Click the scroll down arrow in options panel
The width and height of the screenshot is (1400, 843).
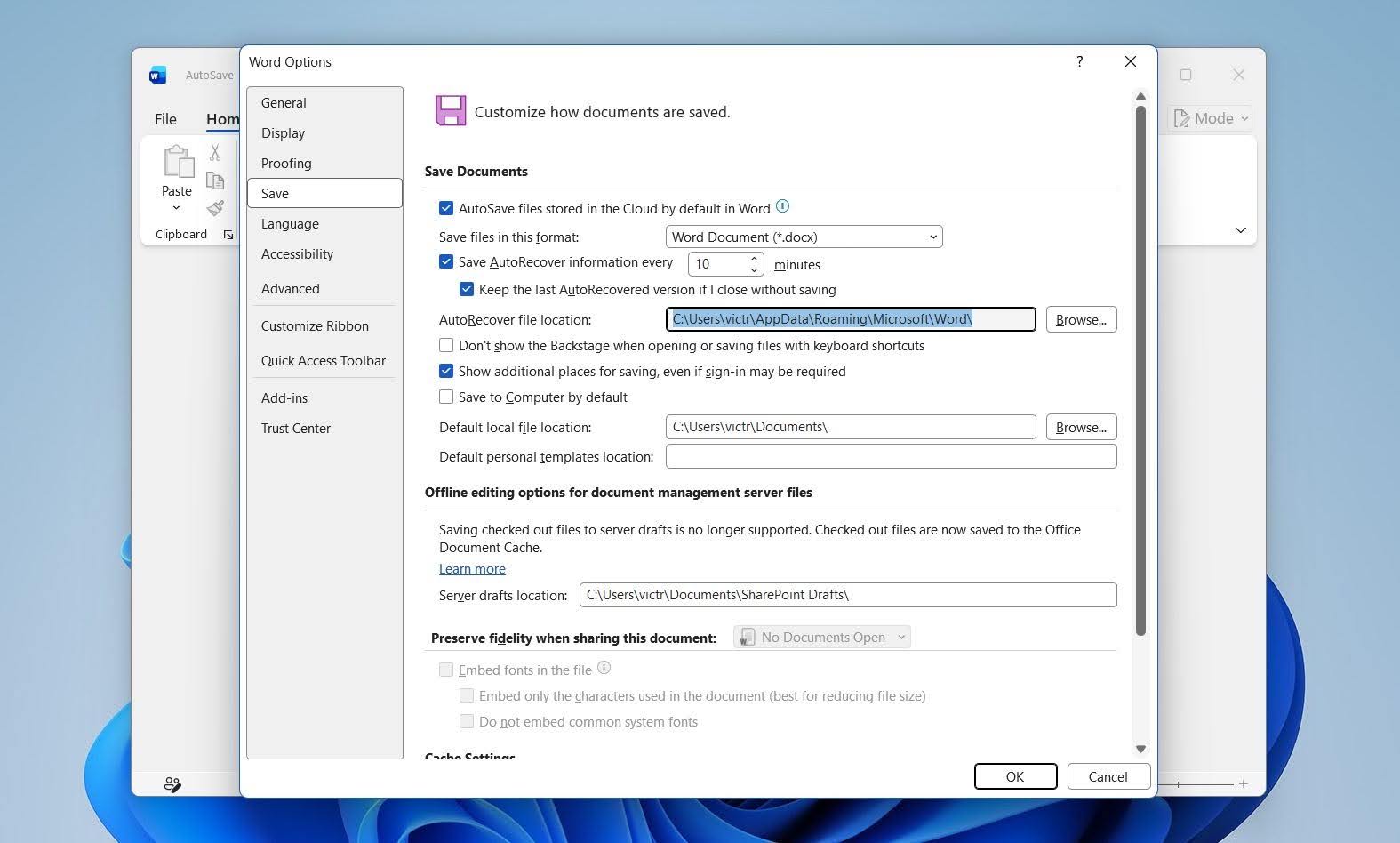[x=1140, y=749]
